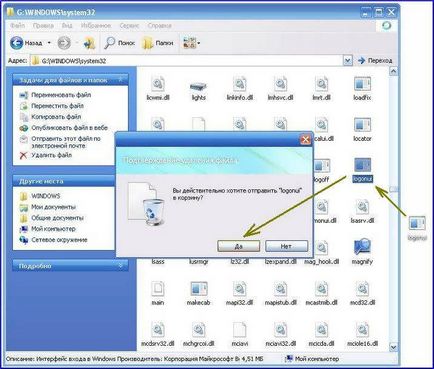Open the Правка menu
This screenshot has width=434, height=369.
pos(43,25)
